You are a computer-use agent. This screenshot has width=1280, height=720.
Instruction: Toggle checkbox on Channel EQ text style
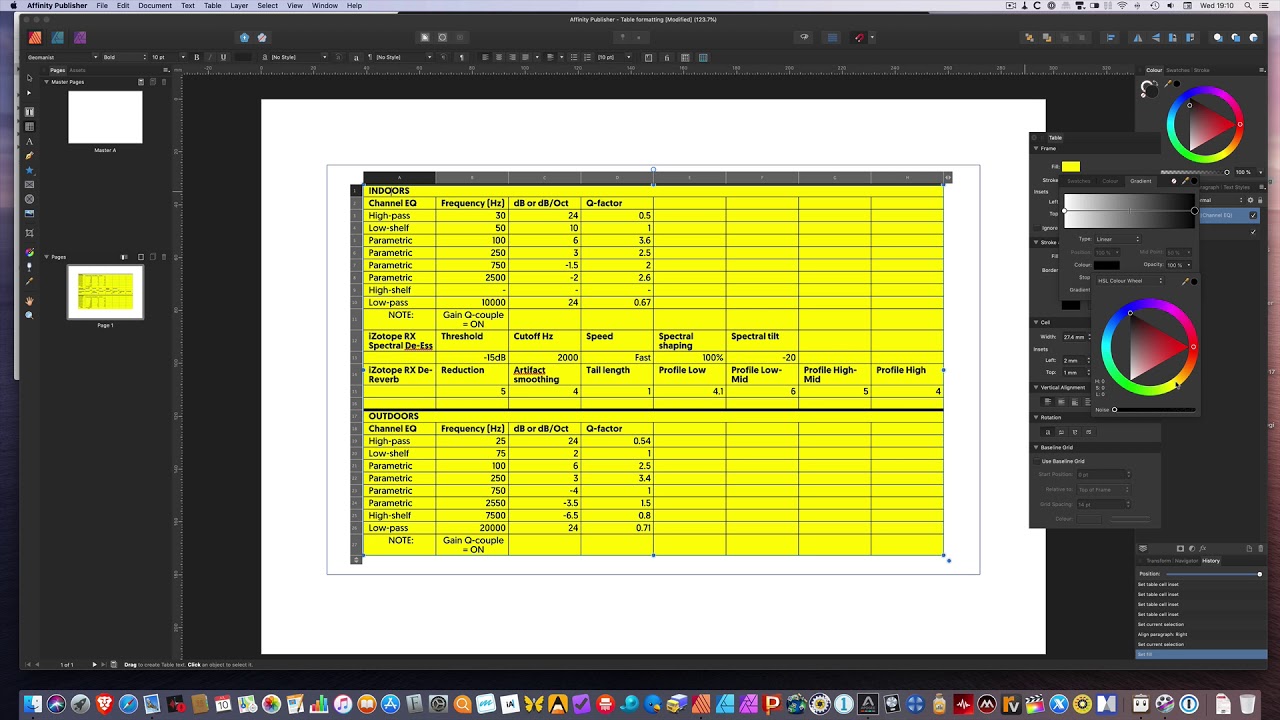(1253, 215)
